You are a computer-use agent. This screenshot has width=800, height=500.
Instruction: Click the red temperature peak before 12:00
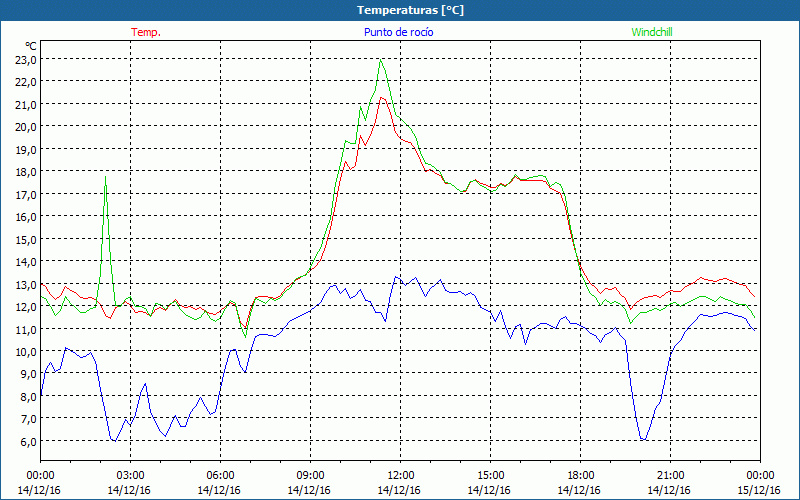tap(381, 97)
